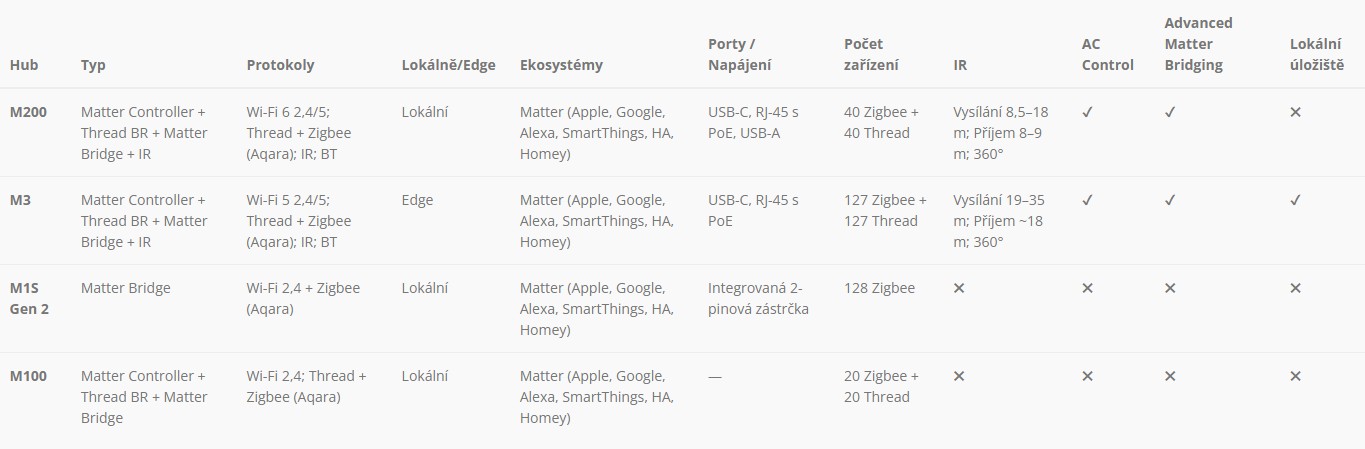This screenshot has height=449, width=1365.
Task: Click the M1S Gen 2 IR cross
Action: tap(959, 288)
